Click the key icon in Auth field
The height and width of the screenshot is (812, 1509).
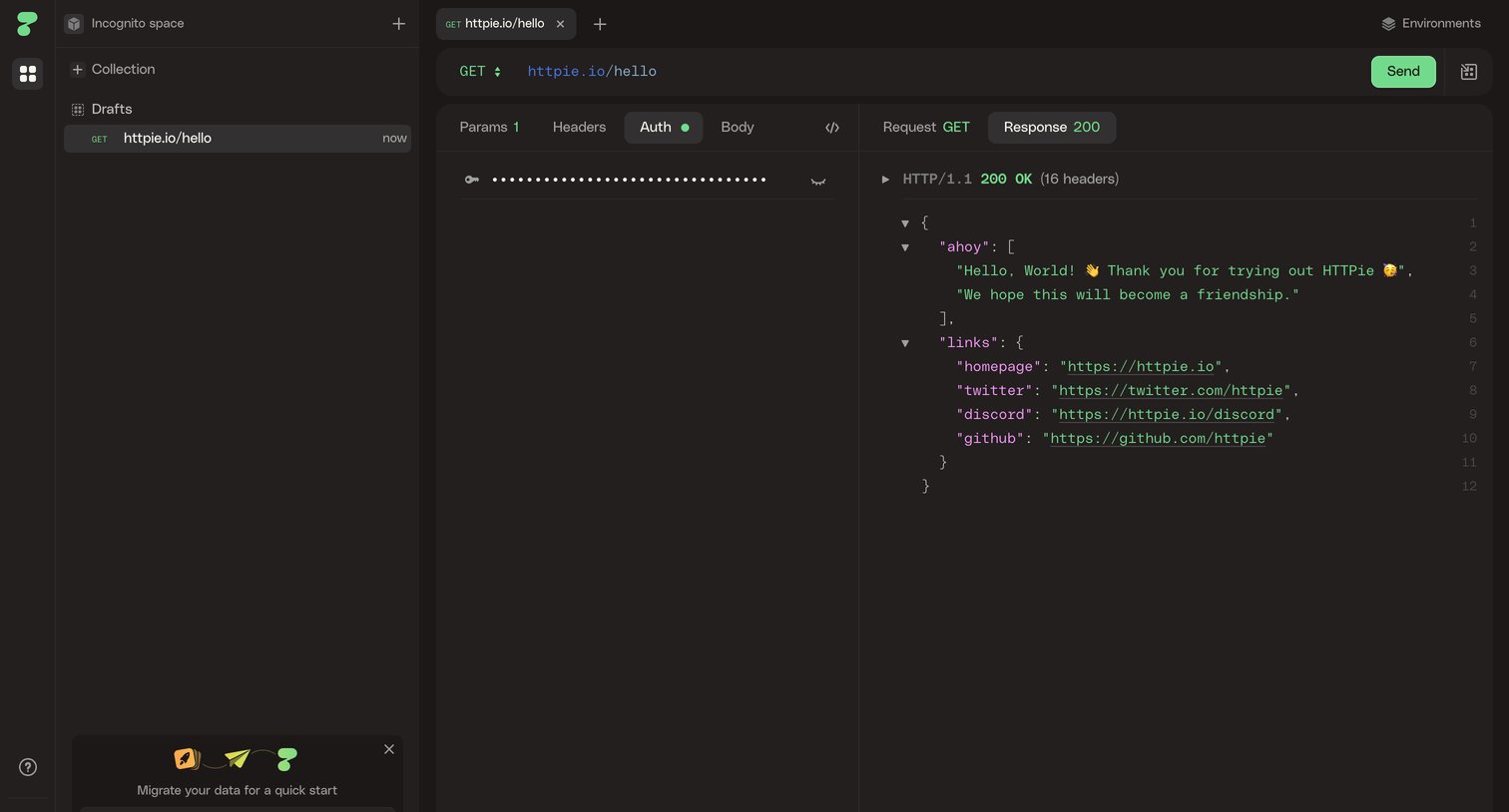click(472, 180)
